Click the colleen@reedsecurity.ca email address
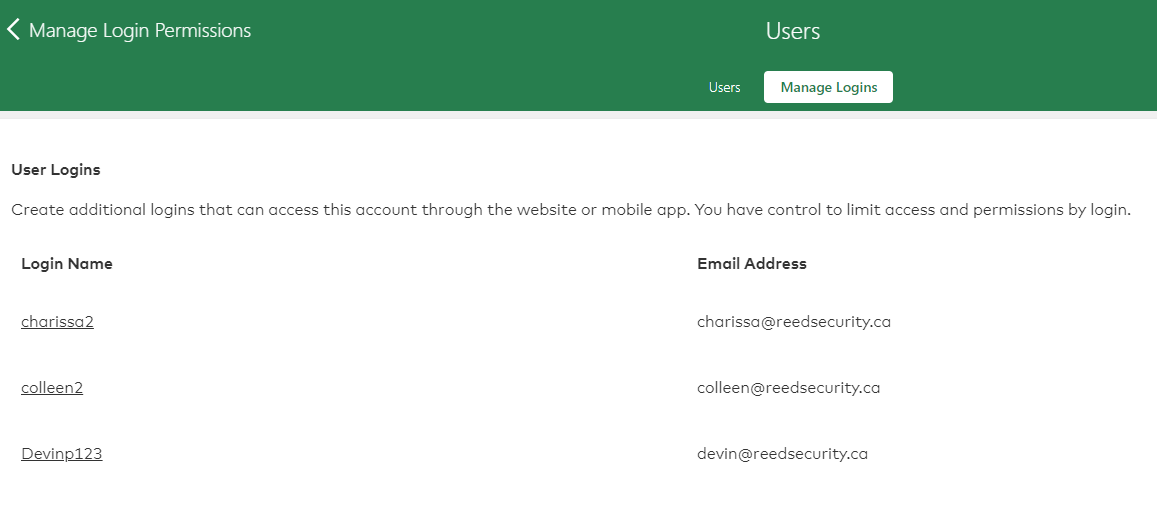The image size is (1157, 513). (788, 388)
